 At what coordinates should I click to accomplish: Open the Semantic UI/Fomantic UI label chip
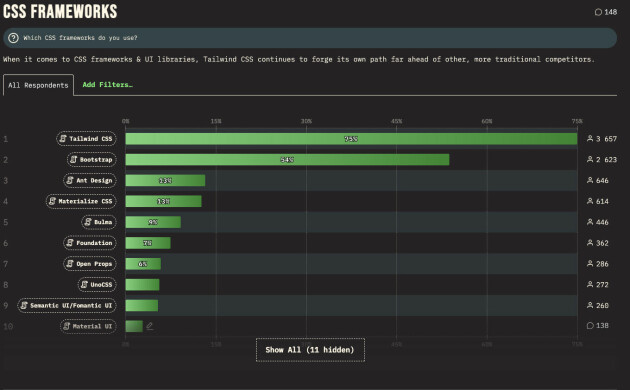67,306
